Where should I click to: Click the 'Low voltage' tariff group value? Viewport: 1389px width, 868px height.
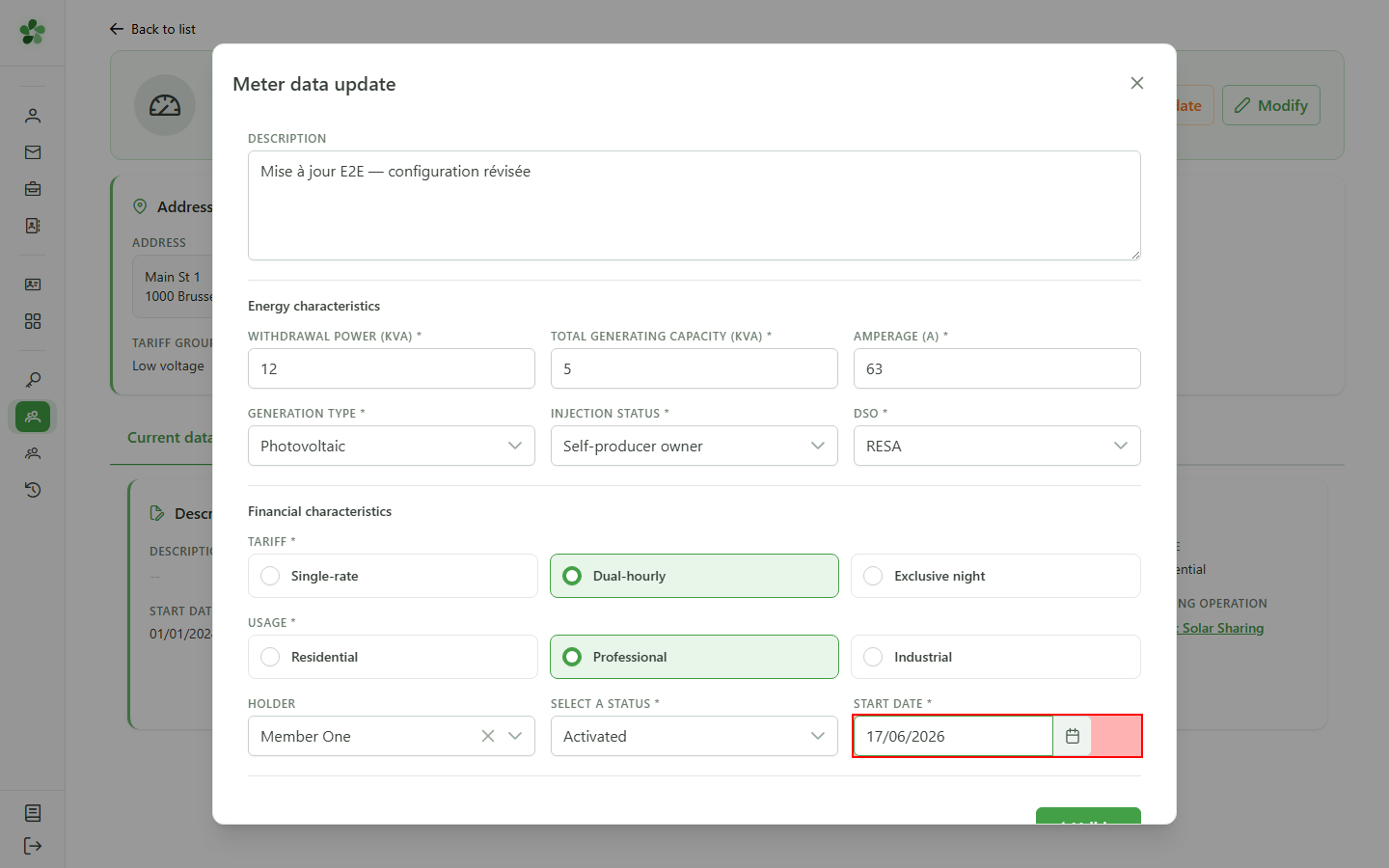tap(169, 366)
